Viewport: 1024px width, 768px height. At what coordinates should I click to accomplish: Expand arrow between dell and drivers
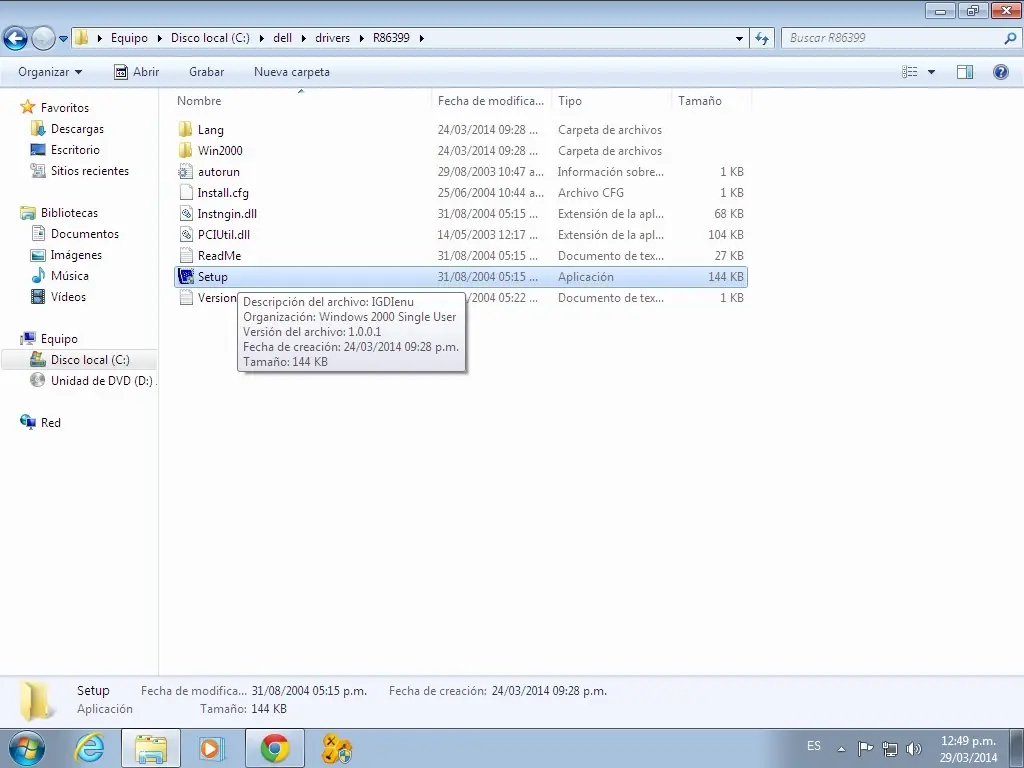(x=304, y=38)
